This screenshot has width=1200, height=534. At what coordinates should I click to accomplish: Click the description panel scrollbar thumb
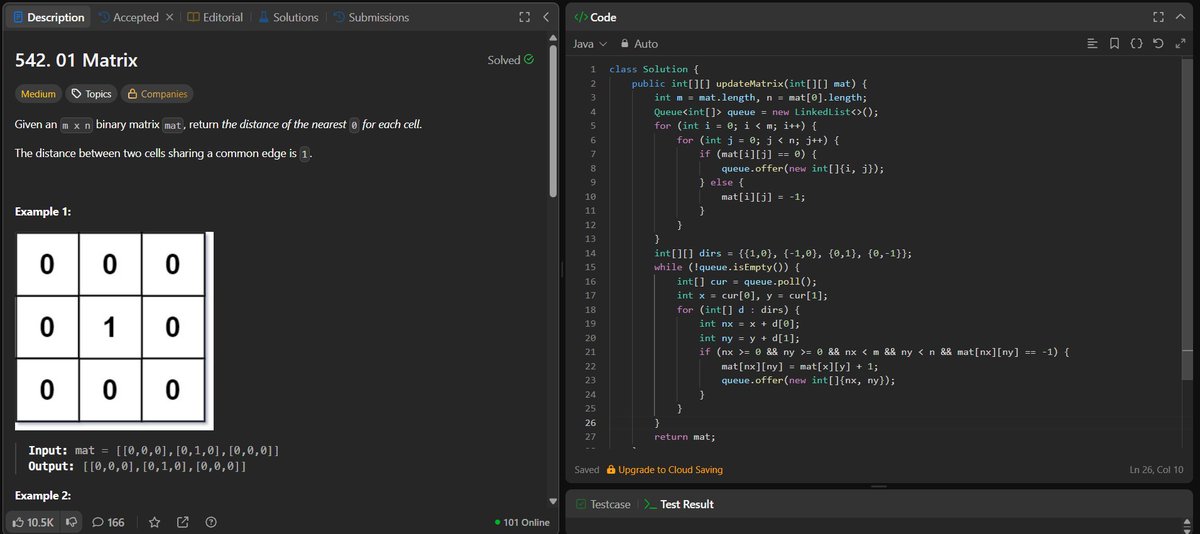pos(555,122)
